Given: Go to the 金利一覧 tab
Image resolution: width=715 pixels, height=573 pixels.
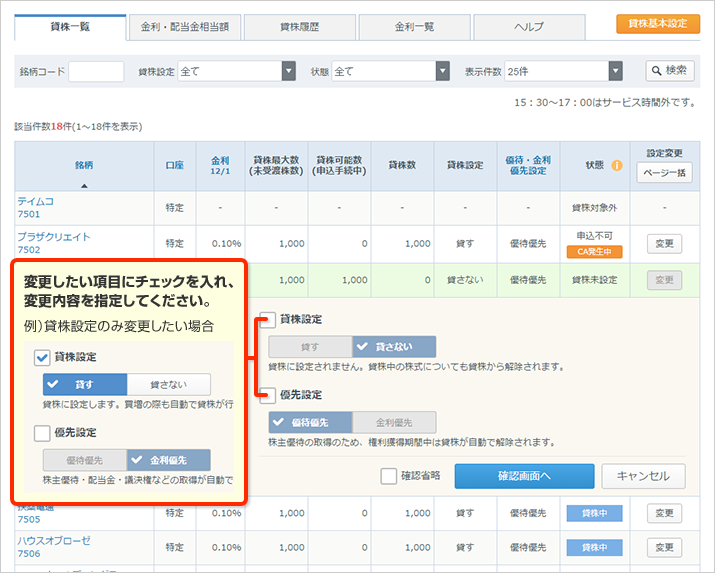Looking at the screenshot, I should pos(414,27).
